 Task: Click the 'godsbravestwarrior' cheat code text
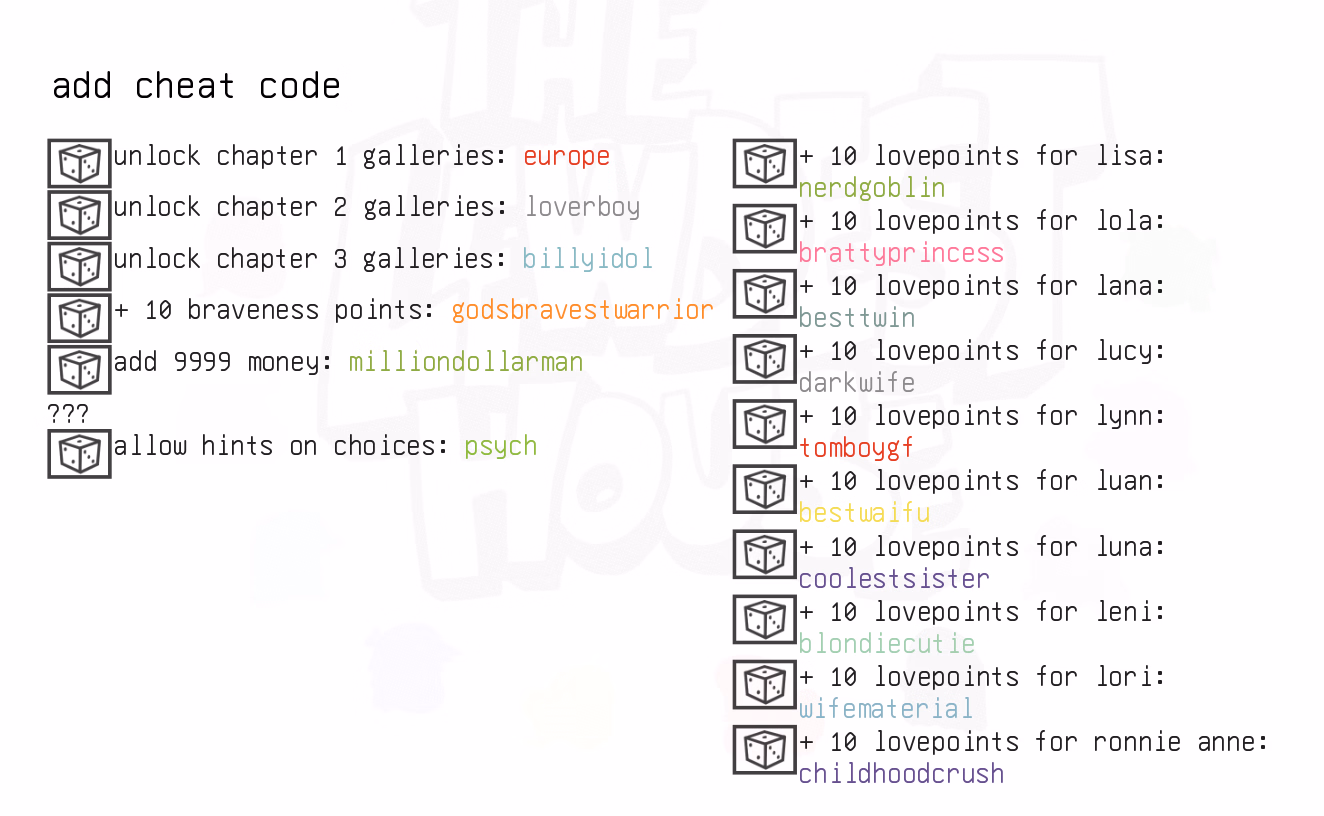click(x=582, y=310)
